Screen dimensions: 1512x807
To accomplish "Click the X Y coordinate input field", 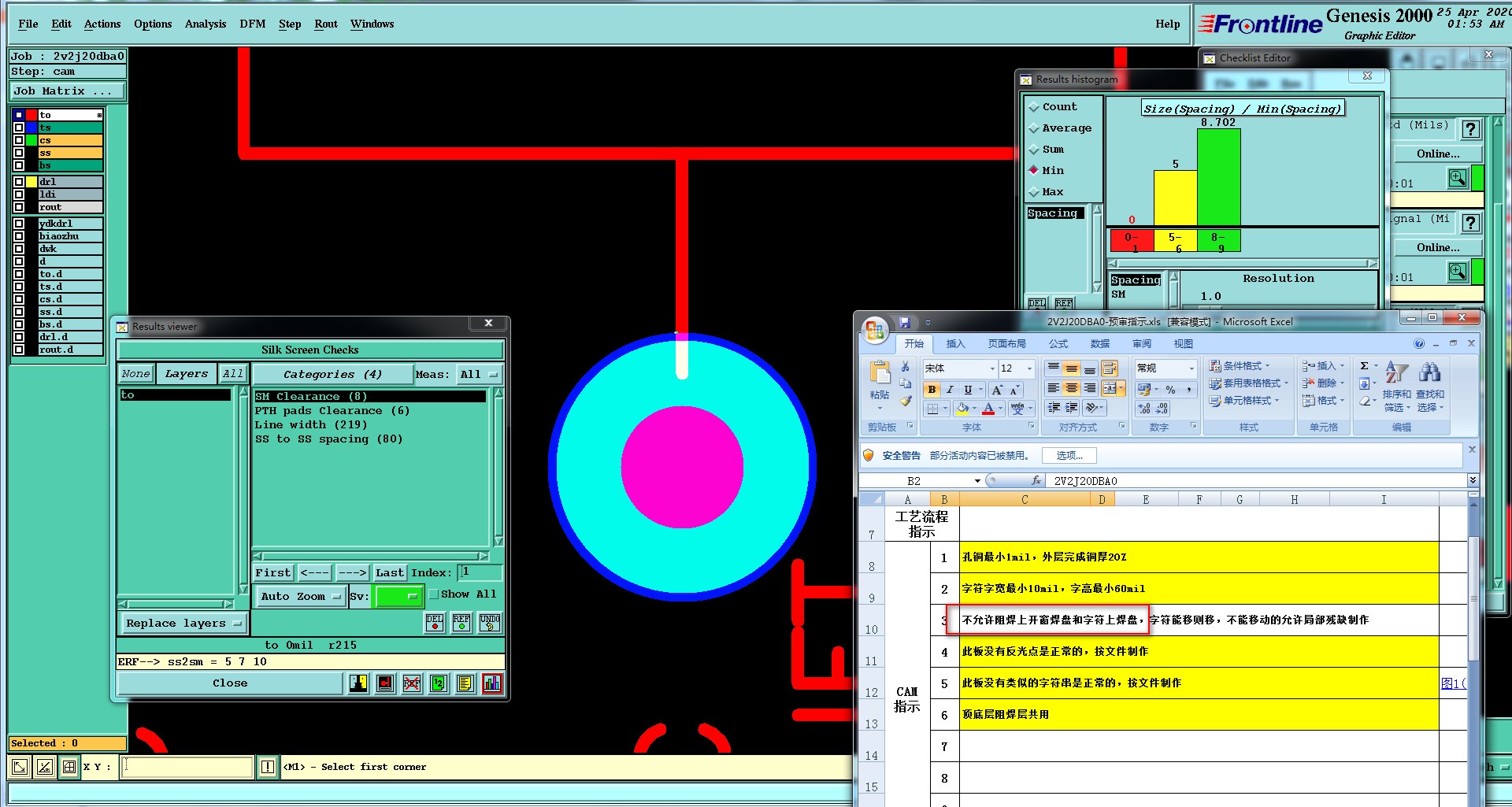I will (x=187, y=766).
